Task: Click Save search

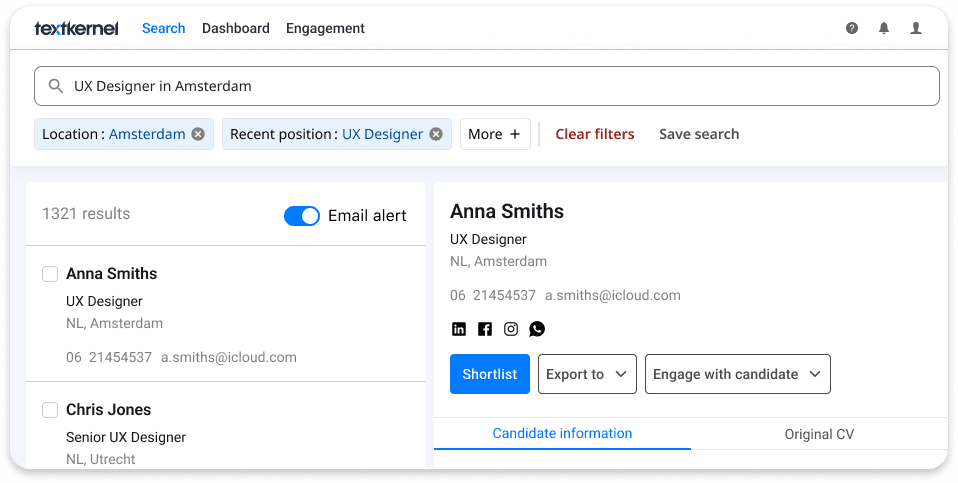Action: point(699,134)
